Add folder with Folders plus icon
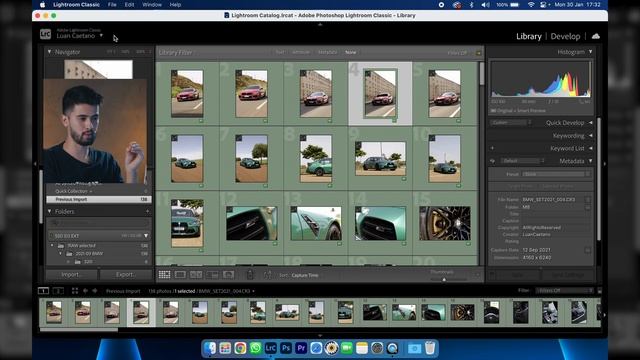Image resolution: width=640 pixels, height=360 pixels. pyautogui.click(x=147, y=211)
